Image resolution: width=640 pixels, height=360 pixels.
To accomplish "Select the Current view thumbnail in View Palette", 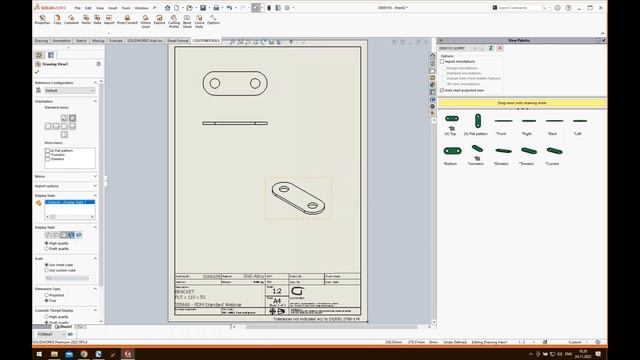I will click(554, 151).
